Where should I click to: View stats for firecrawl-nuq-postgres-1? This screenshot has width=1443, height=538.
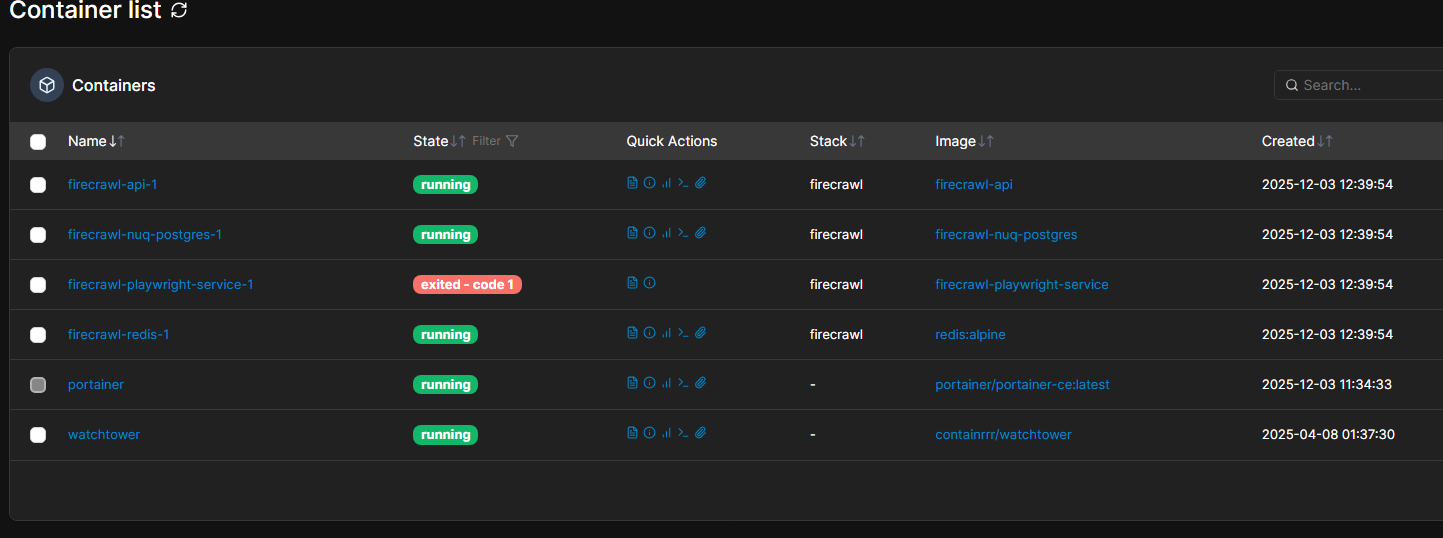pos(666,233)
